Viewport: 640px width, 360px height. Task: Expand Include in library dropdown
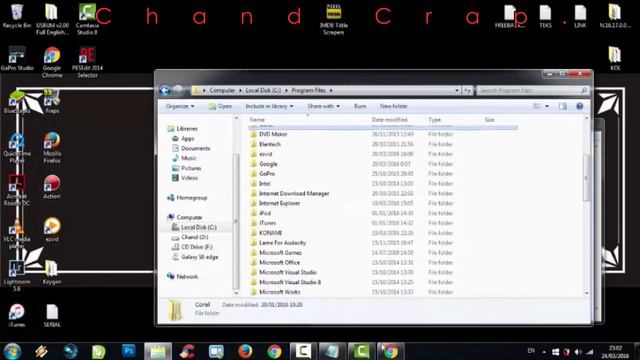269,106
